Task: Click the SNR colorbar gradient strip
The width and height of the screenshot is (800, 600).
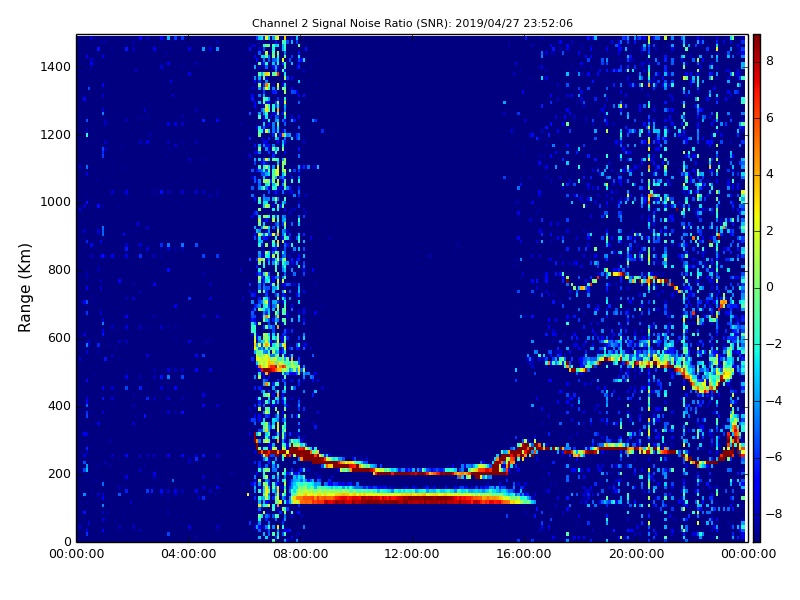Action: 757,288
